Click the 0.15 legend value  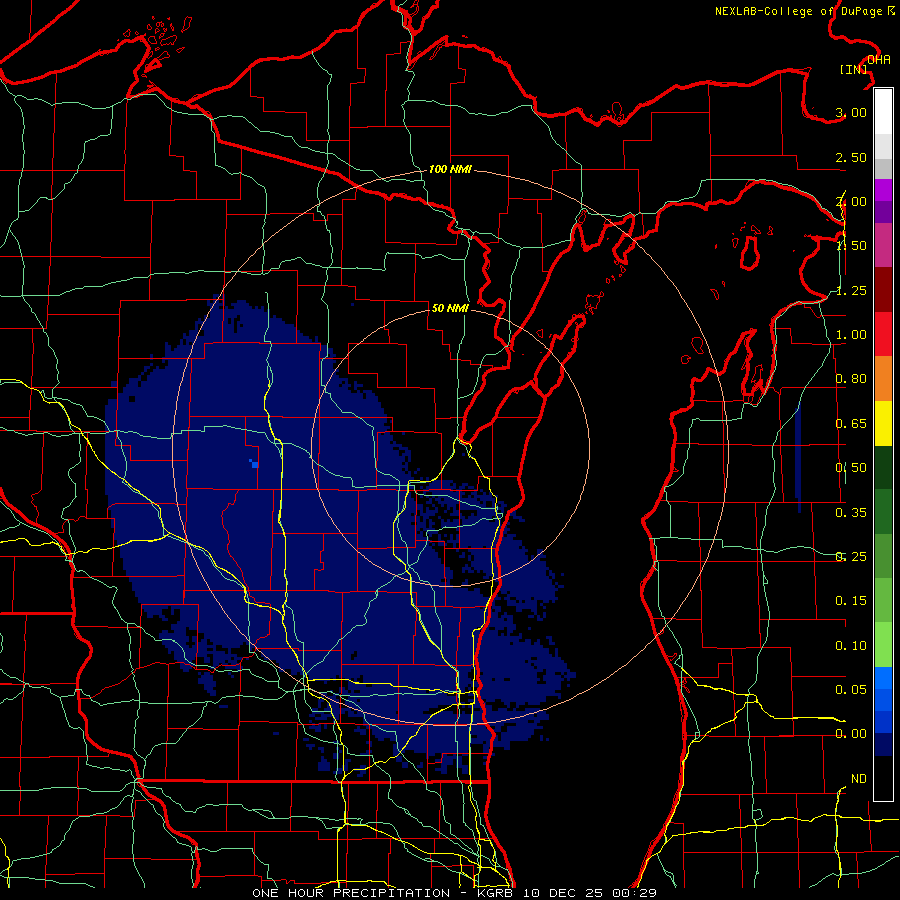851,601
